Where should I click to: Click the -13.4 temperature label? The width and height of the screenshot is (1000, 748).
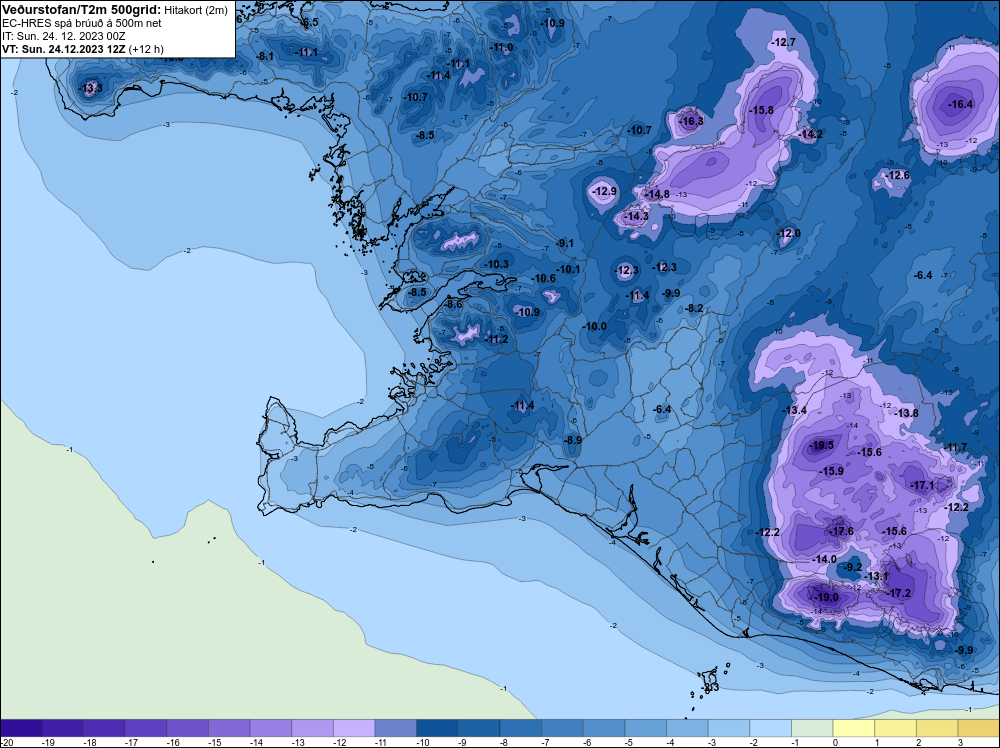click(x=794, y=410)
